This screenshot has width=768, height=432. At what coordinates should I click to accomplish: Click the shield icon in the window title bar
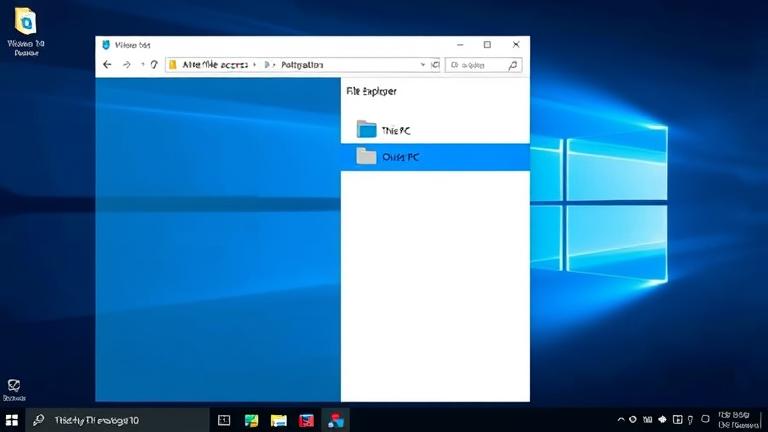(x=106, y=45)
